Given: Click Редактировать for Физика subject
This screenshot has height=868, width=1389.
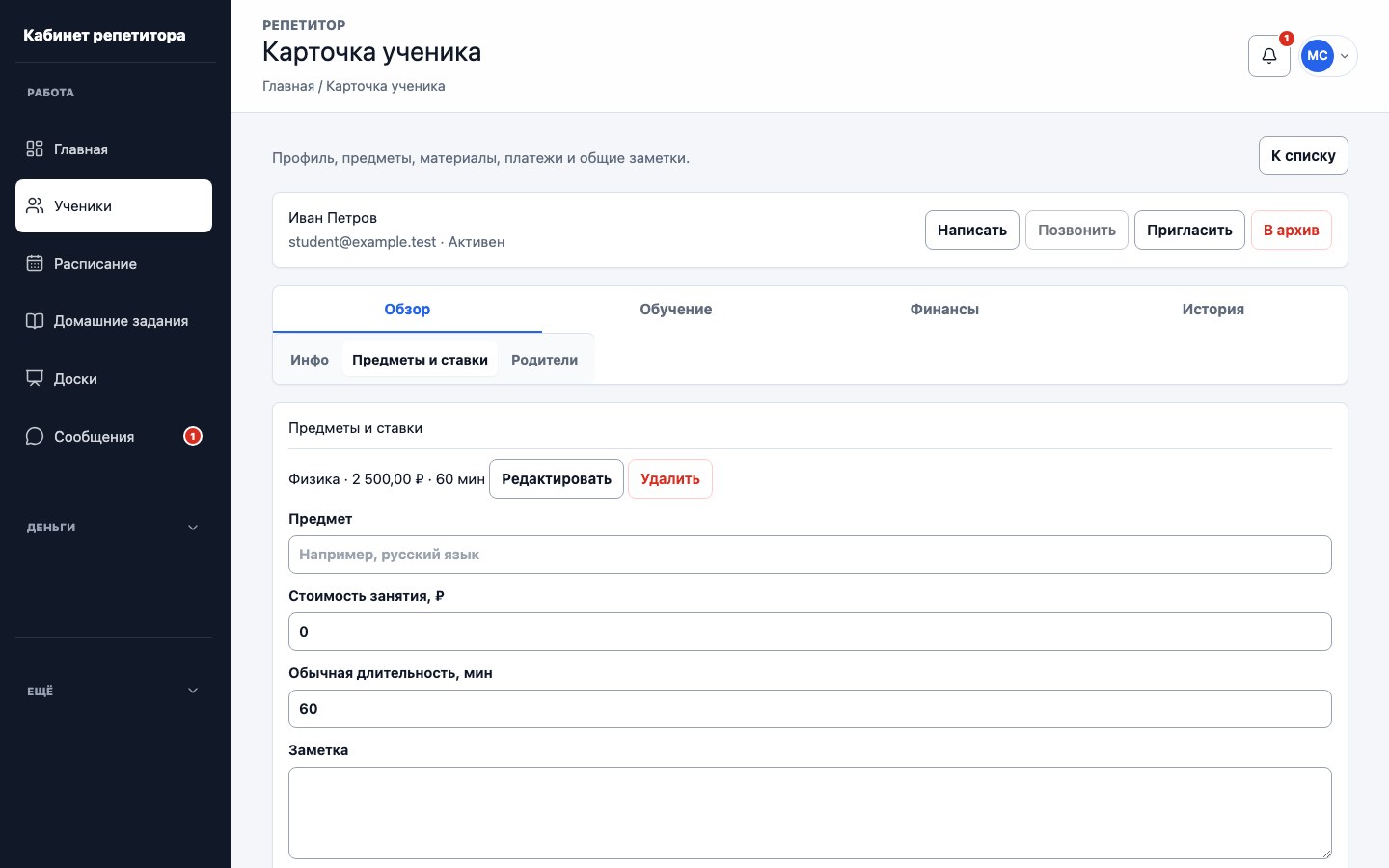Looking at the screenshot, I should tap(557, 479).
